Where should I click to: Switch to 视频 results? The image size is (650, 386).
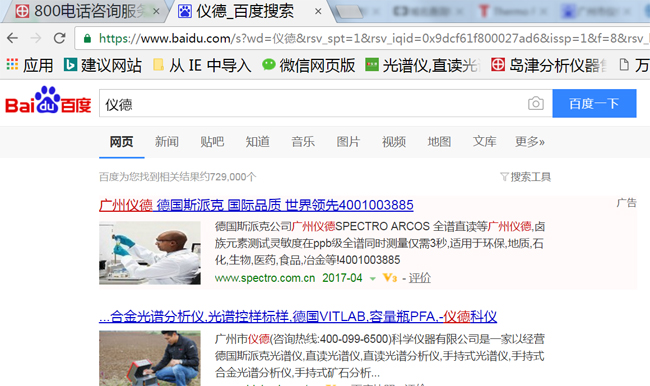tap(394, 142)
